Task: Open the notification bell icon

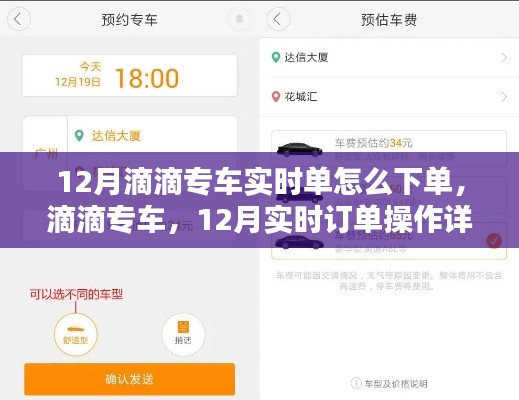Action: tap(239, 19)
